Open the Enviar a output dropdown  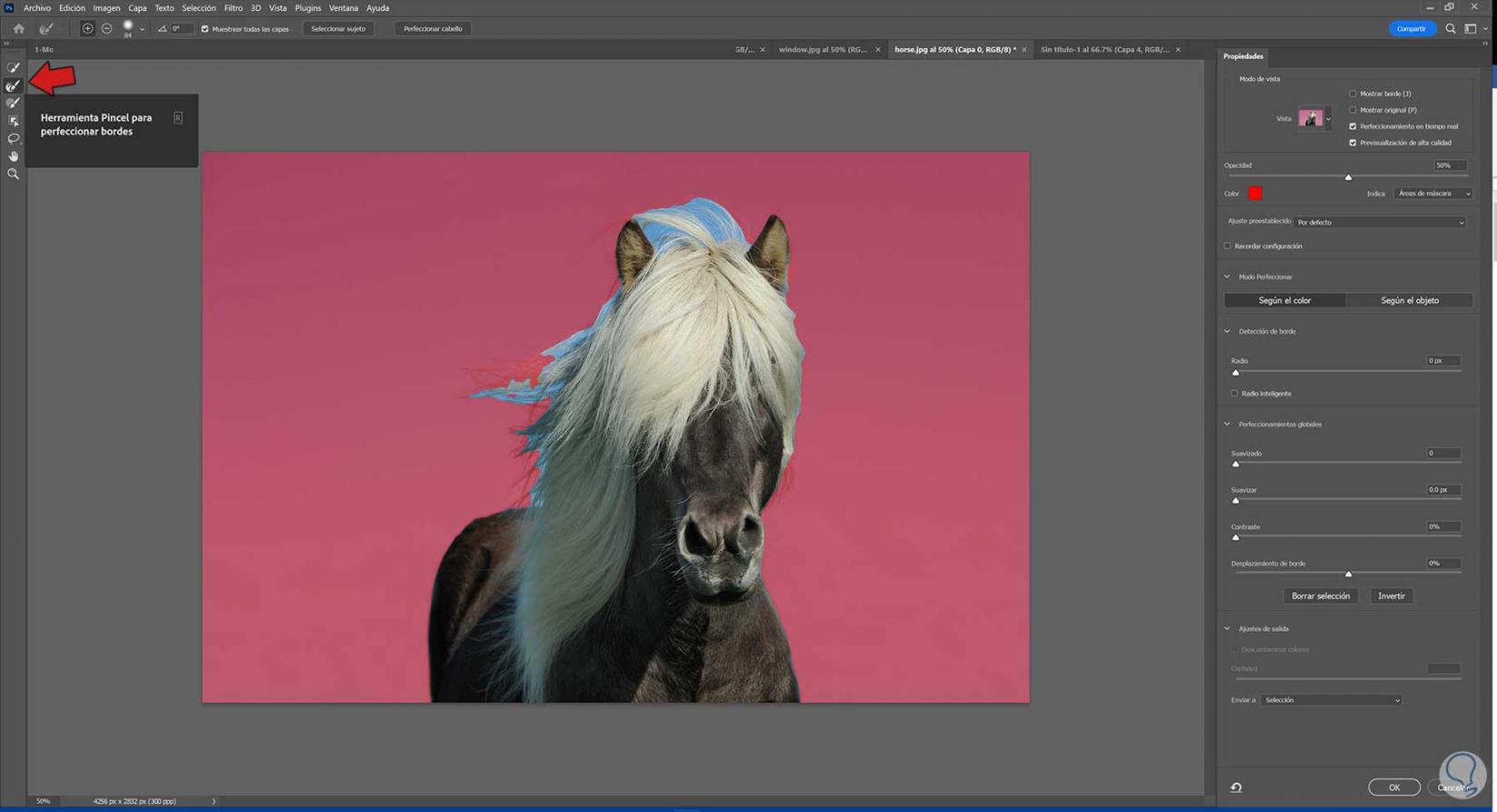click(1331, 700)
